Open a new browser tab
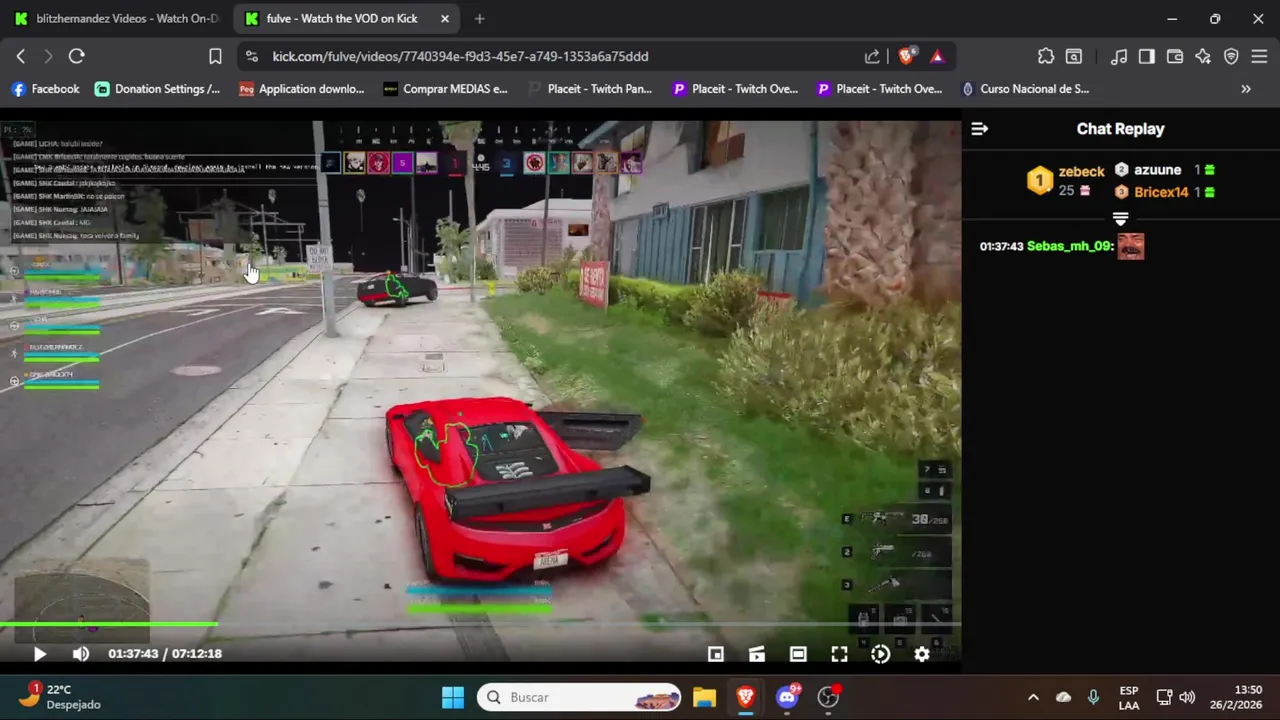 click(x=480, y=19)
